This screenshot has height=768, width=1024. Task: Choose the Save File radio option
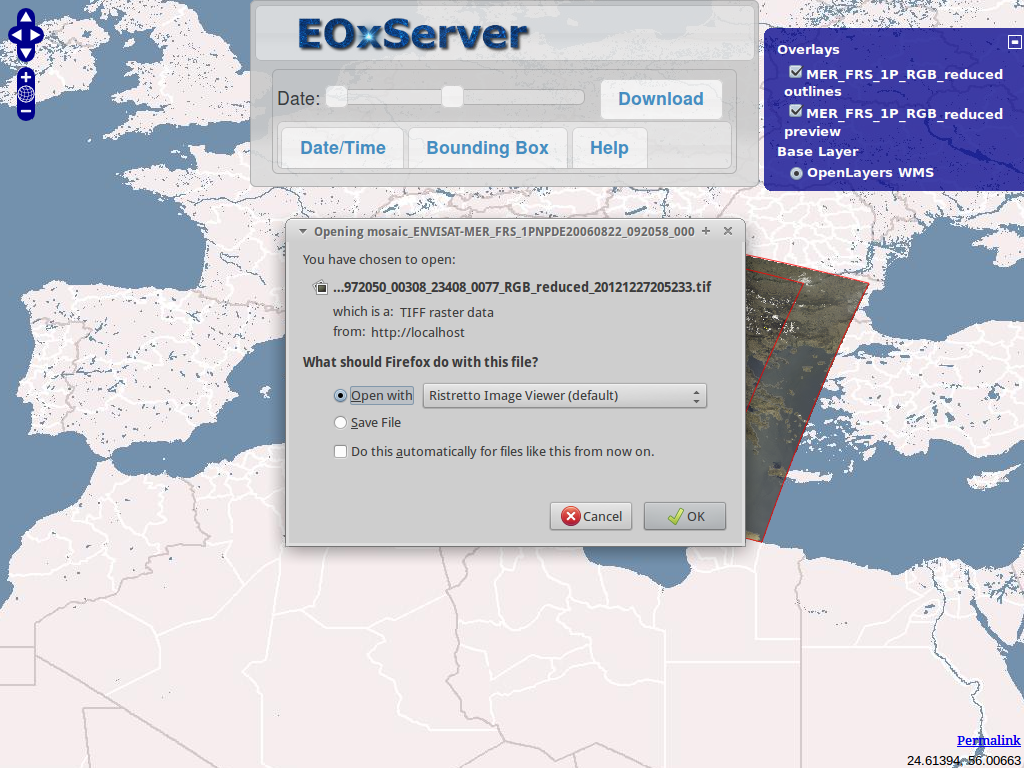[340, 423]
